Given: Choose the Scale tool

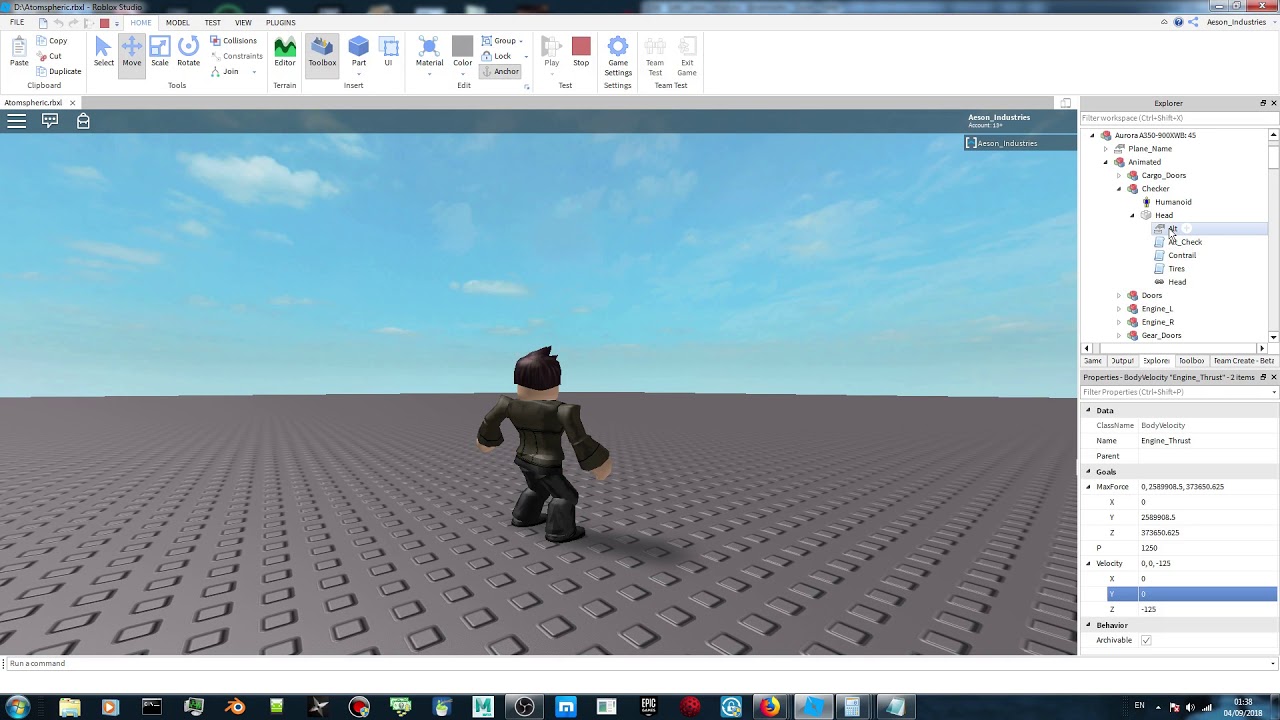Looking at the screenshot, I should pos(160,52).
